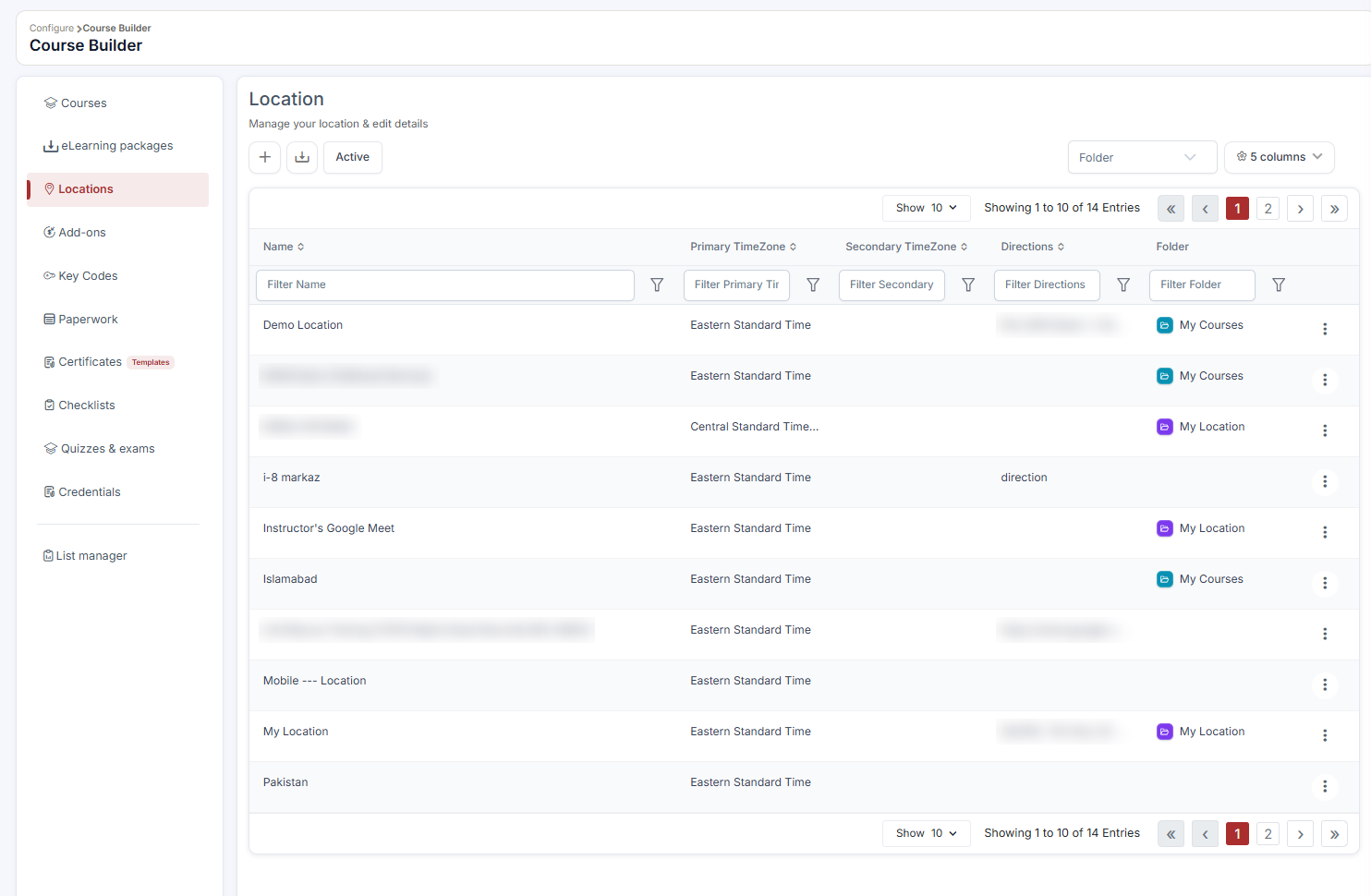
Task: Open row actions for Instructor's Google Meet
Action: click(1325, 532)
